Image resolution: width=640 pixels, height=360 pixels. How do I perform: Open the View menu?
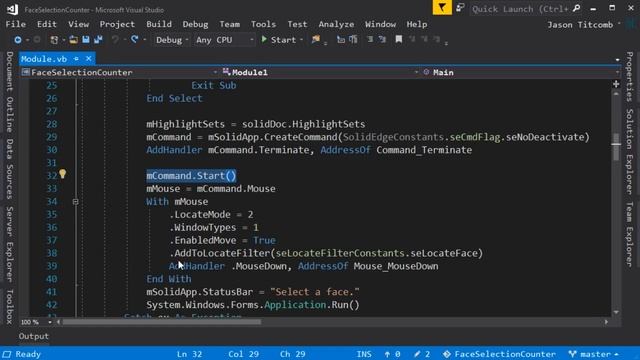click(78, 24)
